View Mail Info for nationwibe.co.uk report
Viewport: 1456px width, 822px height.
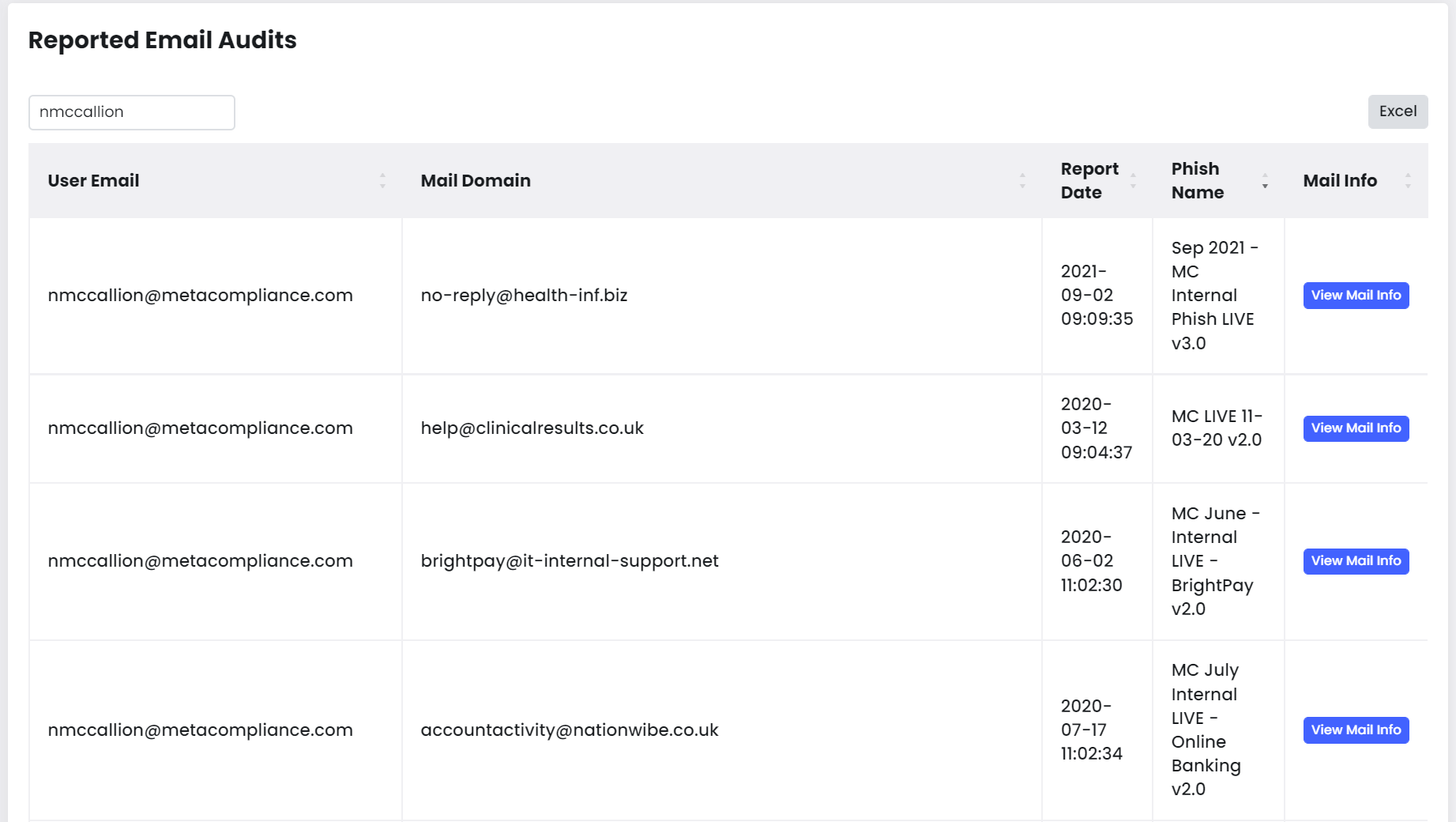[x=1356, y=730]
